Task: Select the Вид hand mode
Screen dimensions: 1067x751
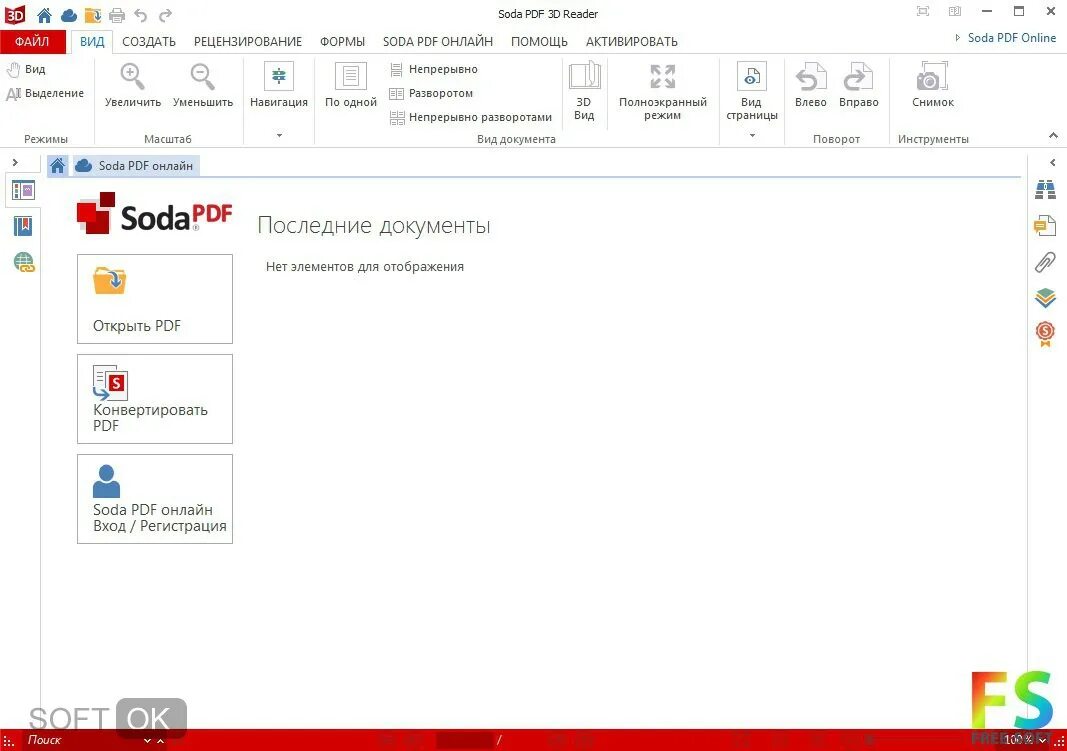Action: 25,69
